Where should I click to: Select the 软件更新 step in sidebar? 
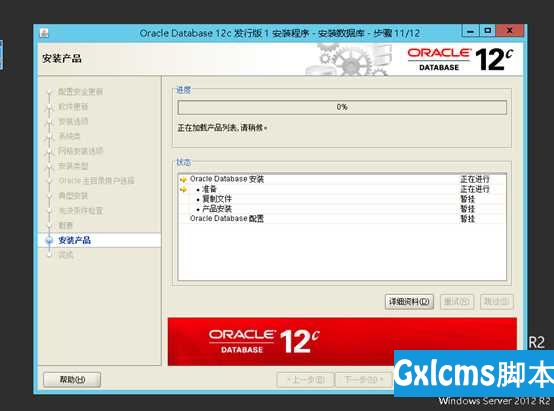point(73,107)
